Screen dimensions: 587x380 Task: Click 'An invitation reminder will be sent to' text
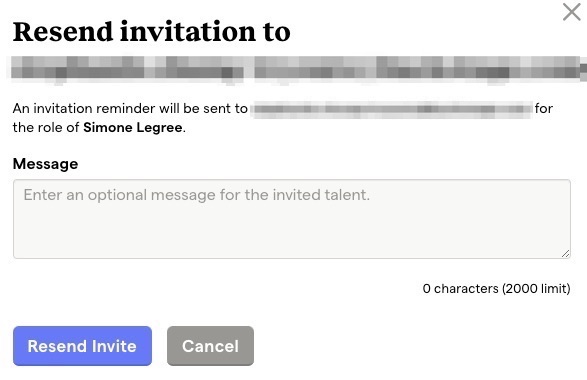click(x=130, y=109)
